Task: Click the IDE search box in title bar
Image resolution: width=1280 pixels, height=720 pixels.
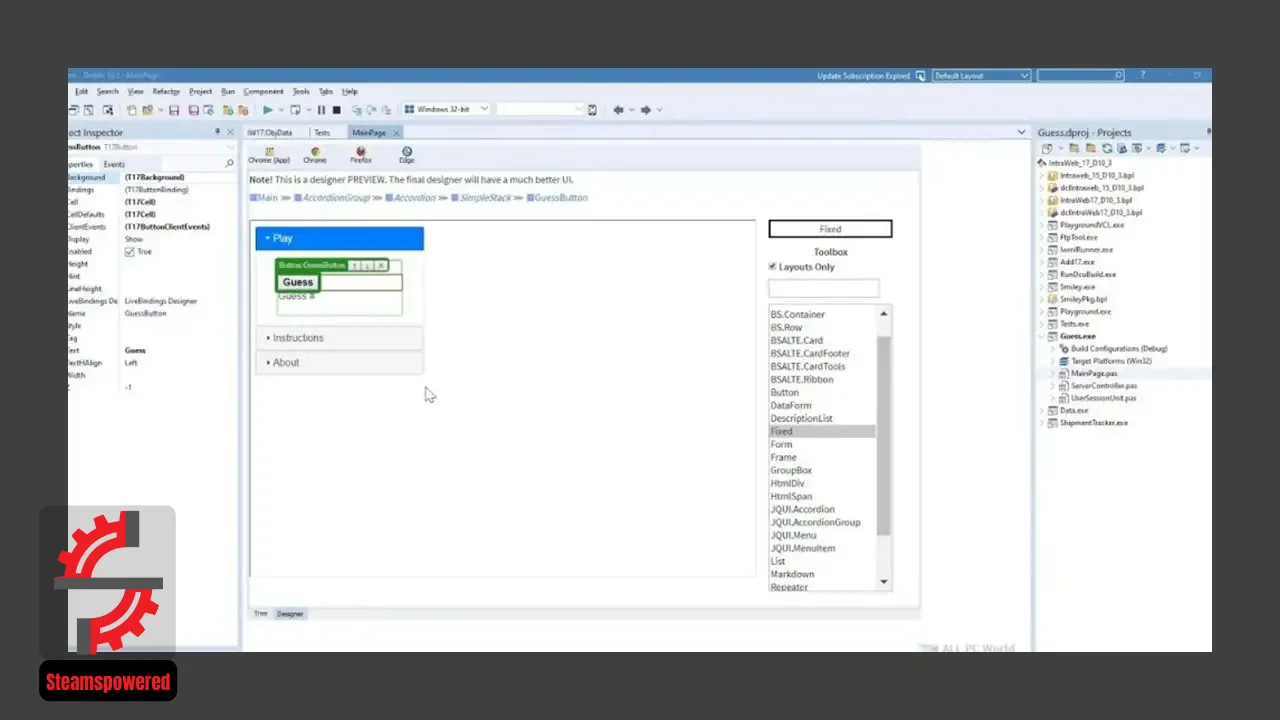Action: (x=1080, y=76)
